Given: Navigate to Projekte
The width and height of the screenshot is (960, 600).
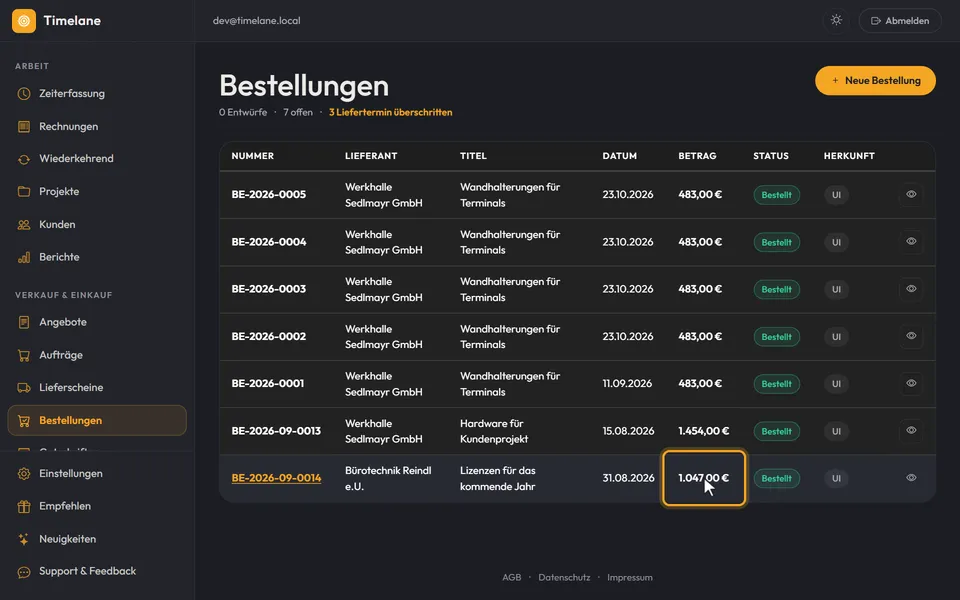Looking at the screenshot, I should [97, 192].
